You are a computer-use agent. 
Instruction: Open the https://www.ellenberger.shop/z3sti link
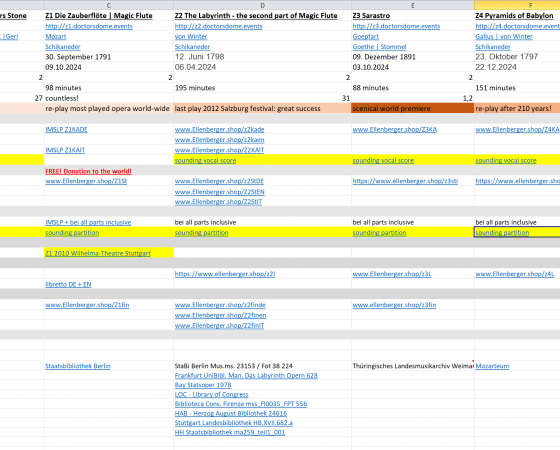point(405,181)
